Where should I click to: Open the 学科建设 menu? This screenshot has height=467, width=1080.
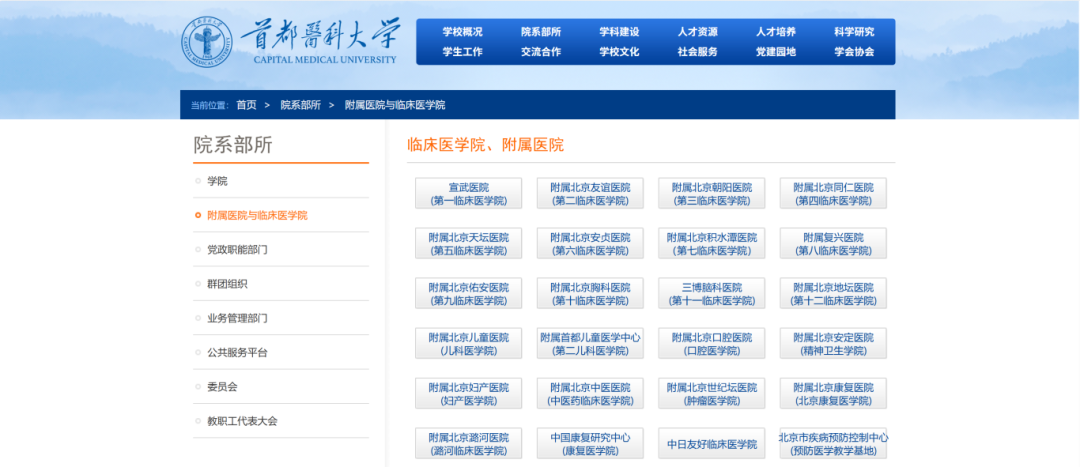pyautogui.click(x=619, y=32)
